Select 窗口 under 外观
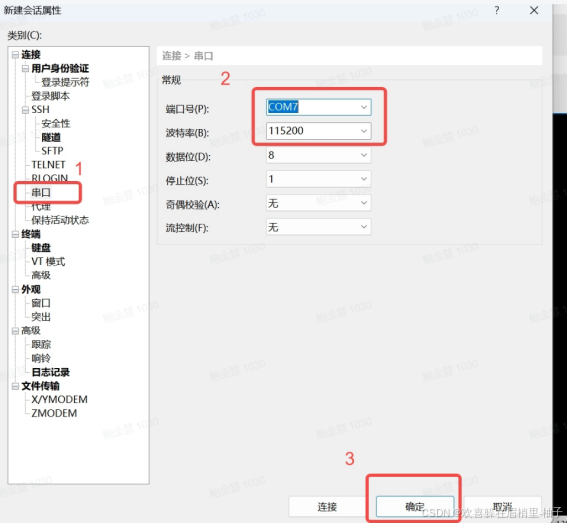Screen dimensions: 567x524 41,303
